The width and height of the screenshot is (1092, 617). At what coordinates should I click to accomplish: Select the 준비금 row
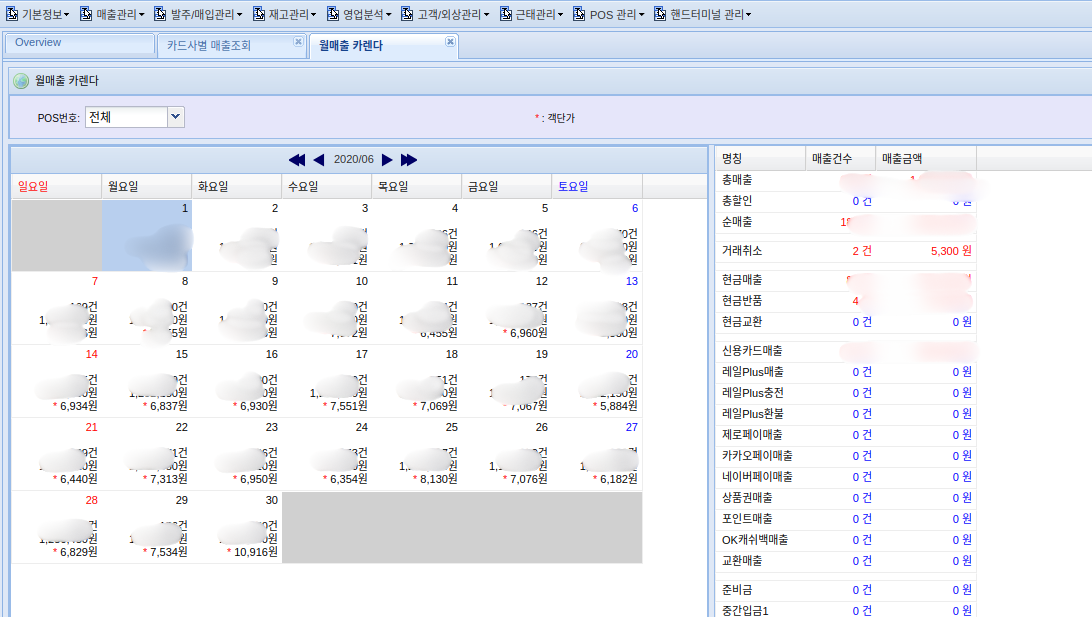[846, 590]
